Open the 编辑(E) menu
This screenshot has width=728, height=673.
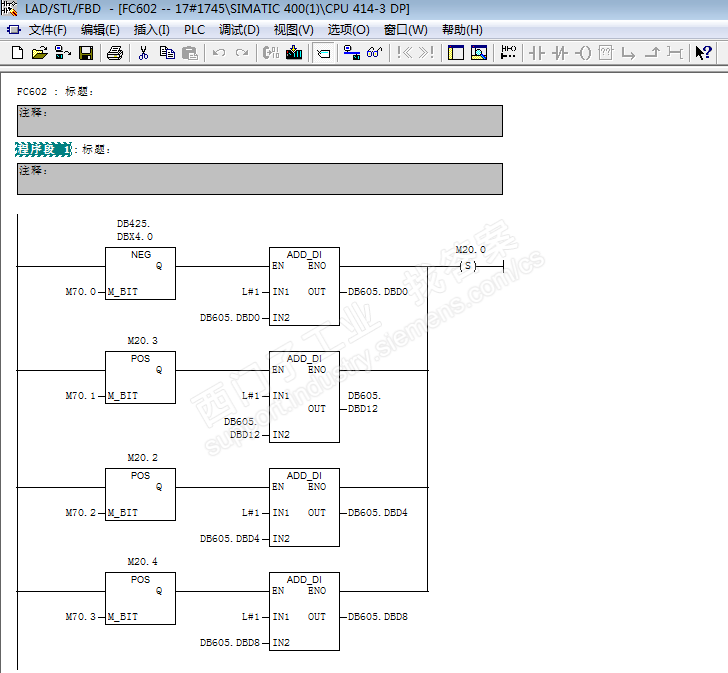(x=100, y=30)
